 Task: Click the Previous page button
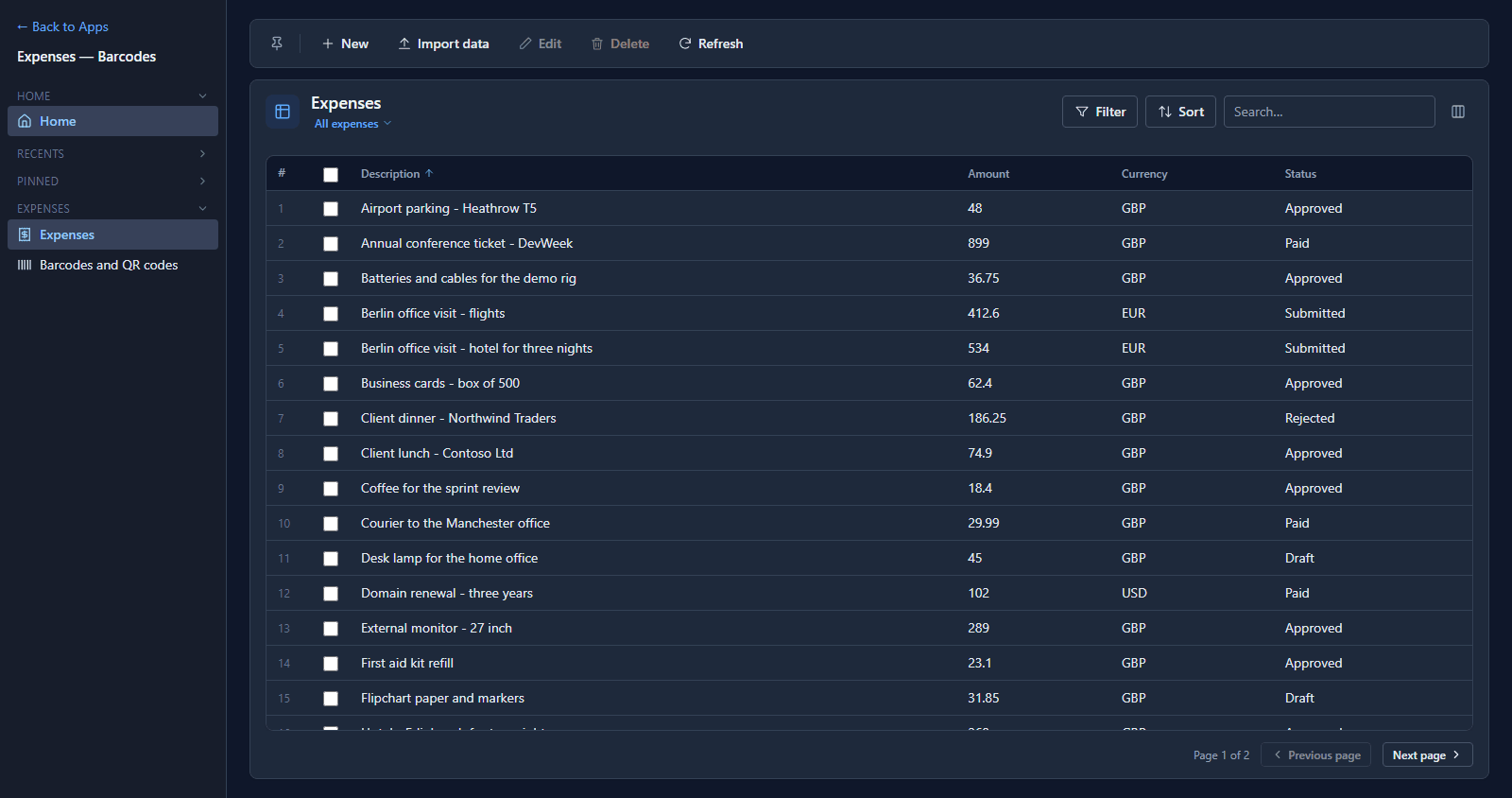tap(1315, 755)
